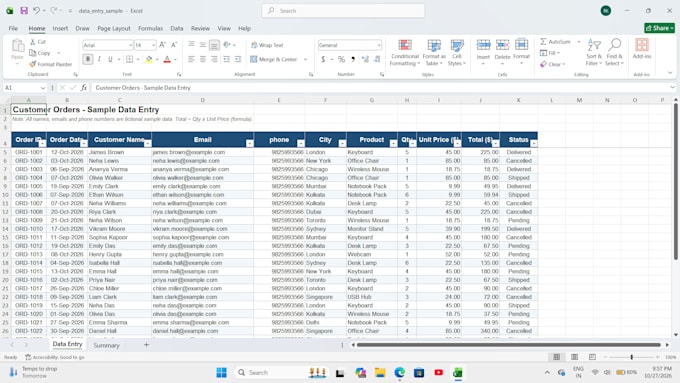Click the Clear button in Editing
The image size is (680, 383).
coord(552,64)
